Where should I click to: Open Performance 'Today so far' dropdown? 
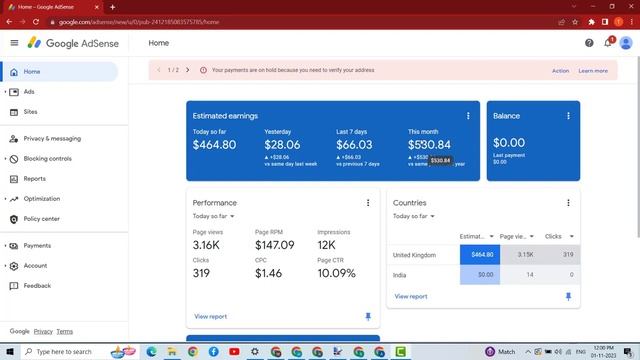click(213, 216)
